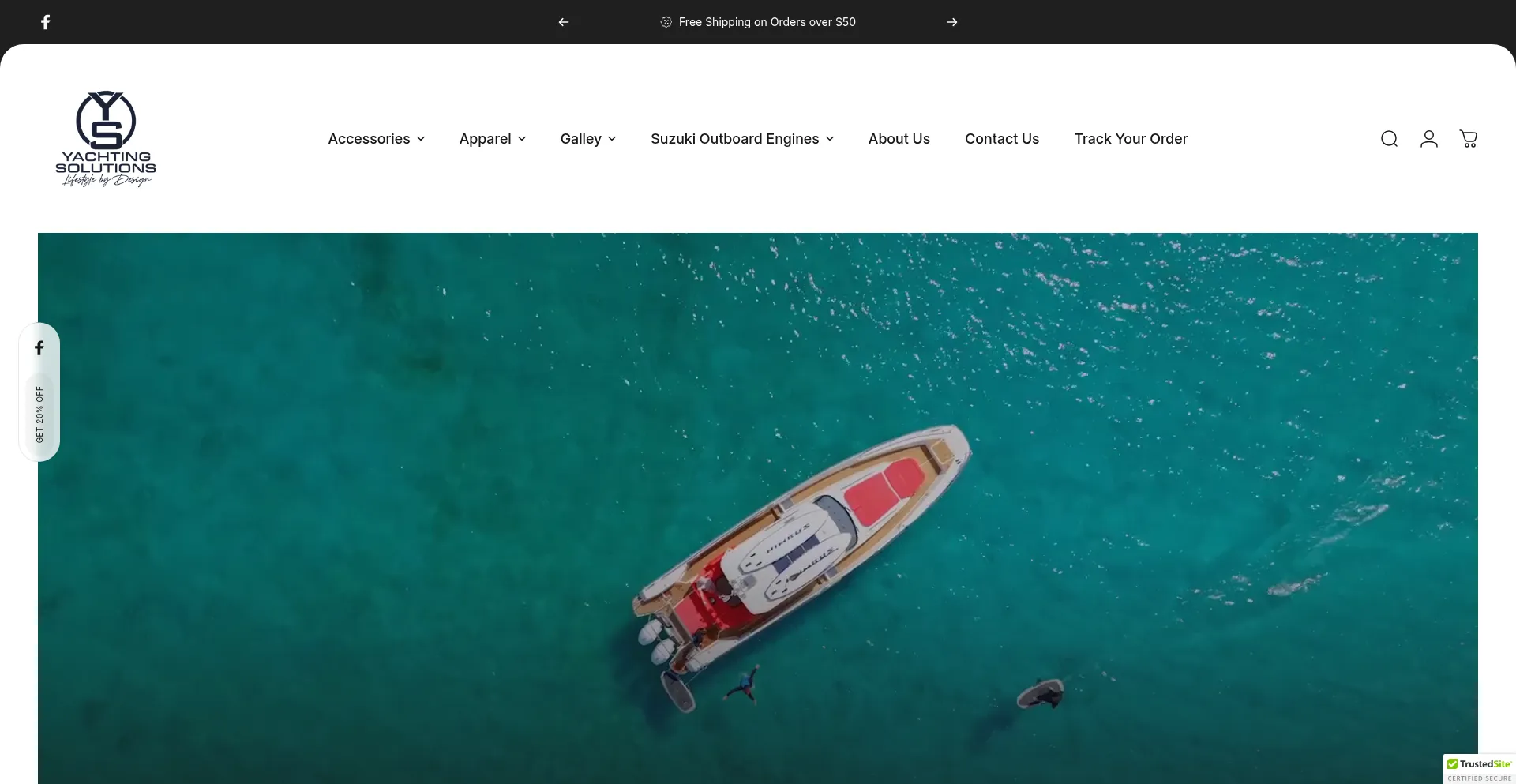Expand the Accessories menu
Image resolution: width=1516 pixels, height=784 pixels.
[x=377, y=139]
